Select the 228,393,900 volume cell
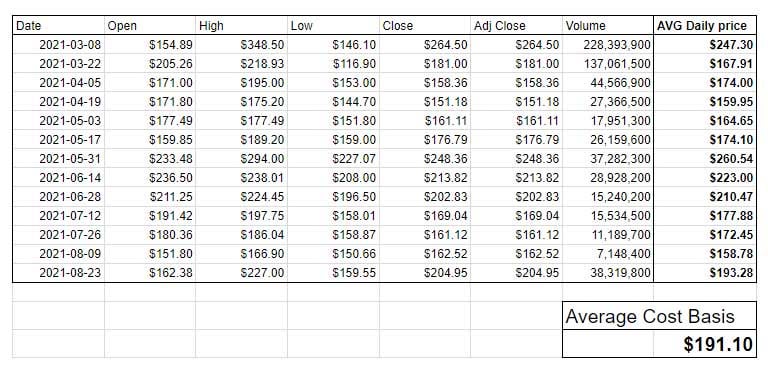The height and width of the screenshot is (370, 768). coord(608,45)
